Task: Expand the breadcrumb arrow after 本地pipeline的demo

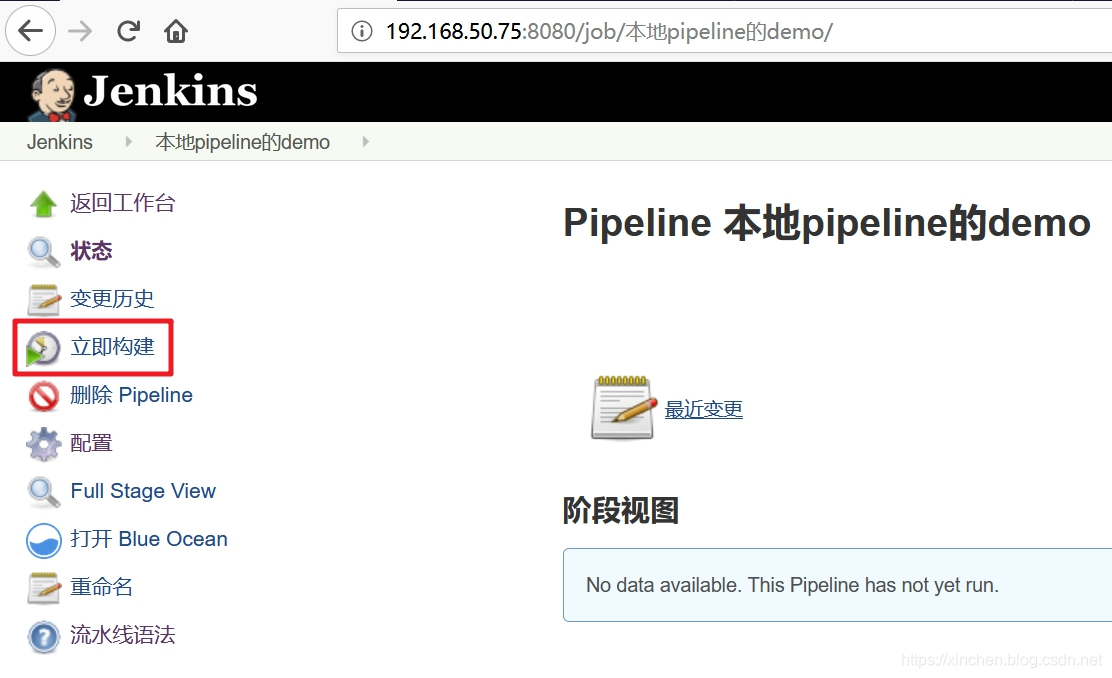Action: [x=365, y=142]
